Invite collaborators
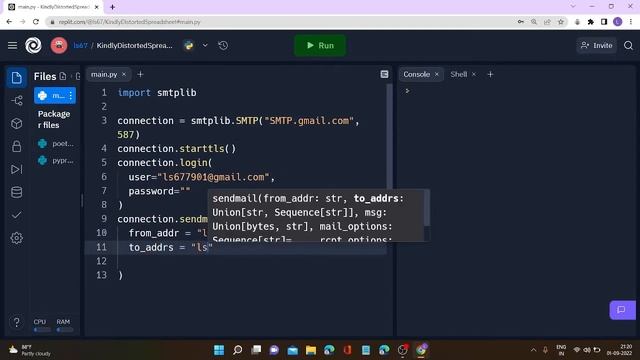Viewport: 640px width, 360px height. tap(596, 45)
